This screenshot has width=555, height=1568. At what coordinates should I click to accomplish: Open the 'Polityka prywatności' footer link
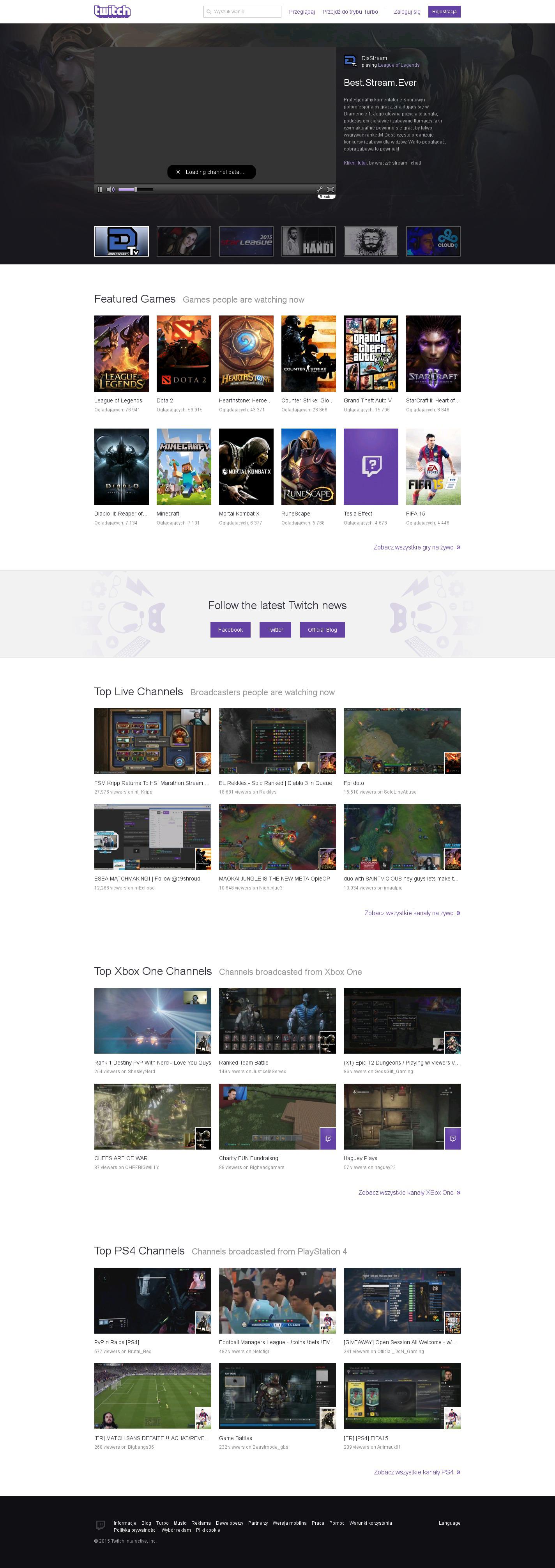(x=135, y=1530)
